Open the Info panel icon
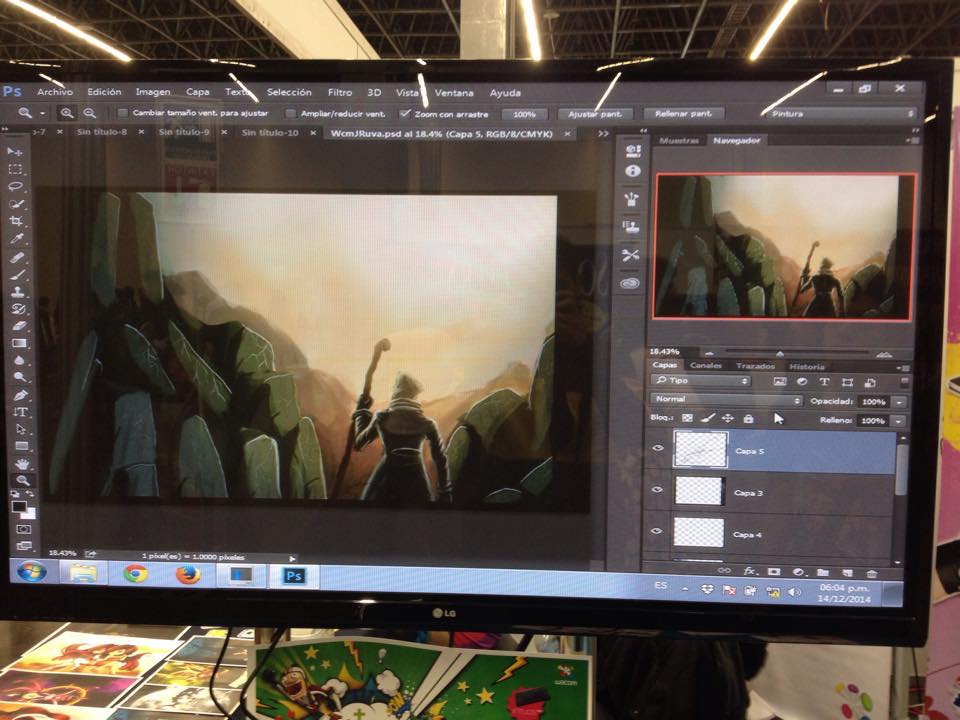 (x=632, y=171)
